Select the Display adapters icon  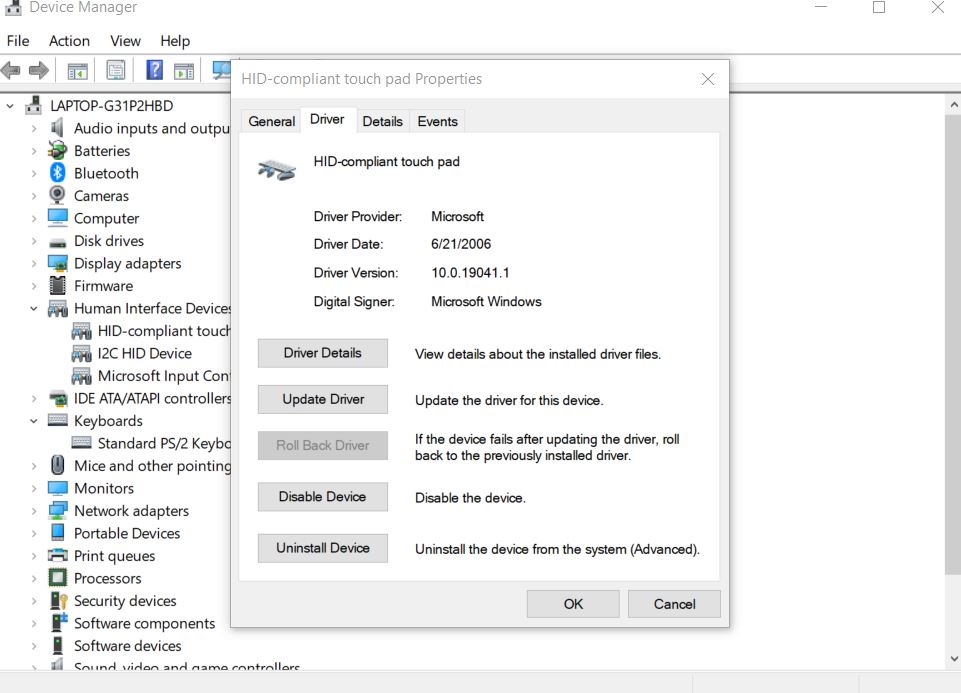click(x=58, y=263)
